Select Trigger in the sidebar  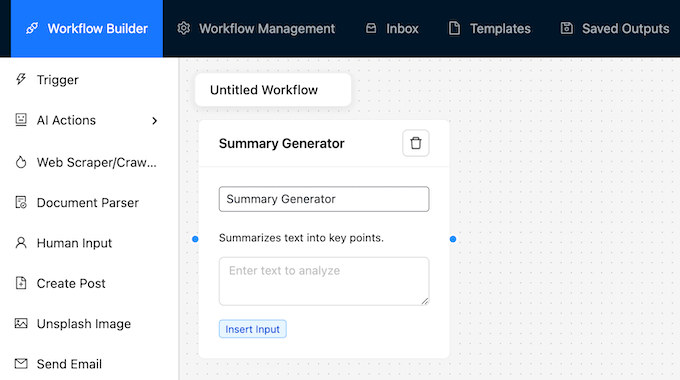(58, 80)
